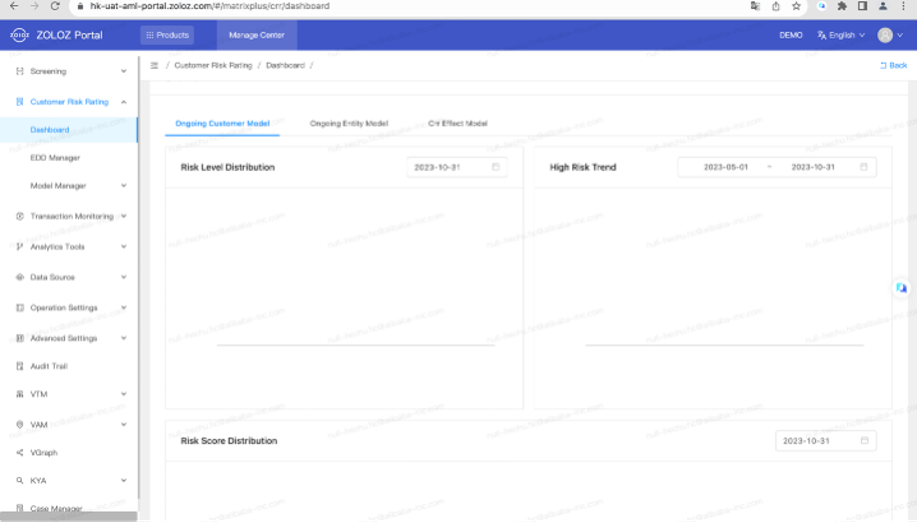Open browser profile icon
This screenshot has height=525, width=918.
click(883, 6)
